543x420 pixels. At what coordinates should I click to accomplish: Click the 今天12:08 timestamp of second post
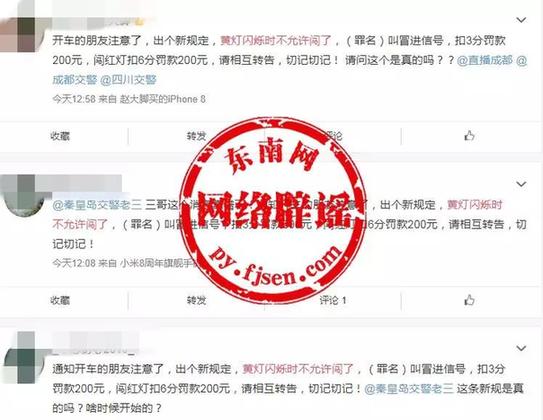(74, 263)
